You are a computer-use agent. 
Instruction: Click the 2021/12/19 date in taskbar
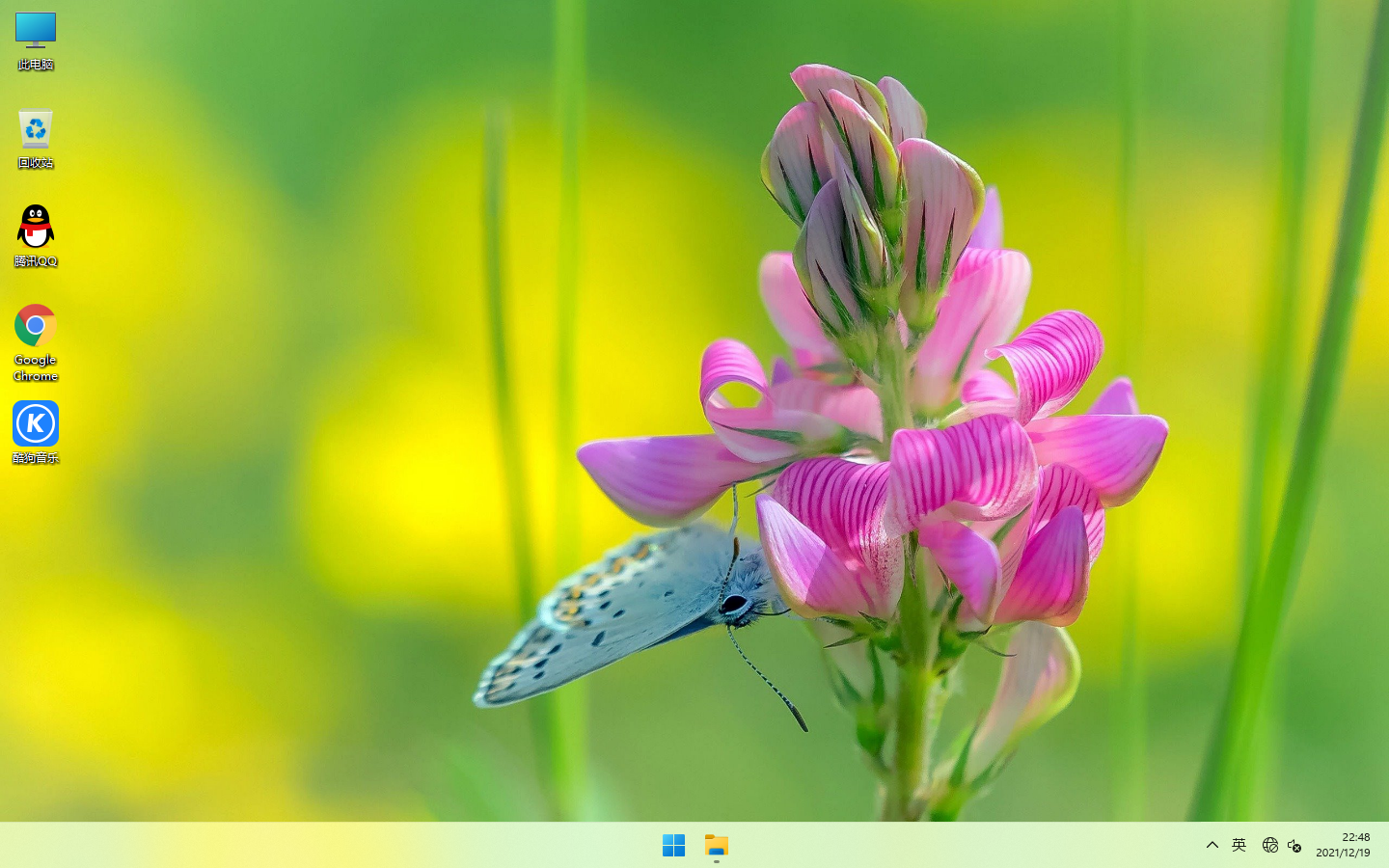(1343, 854)
